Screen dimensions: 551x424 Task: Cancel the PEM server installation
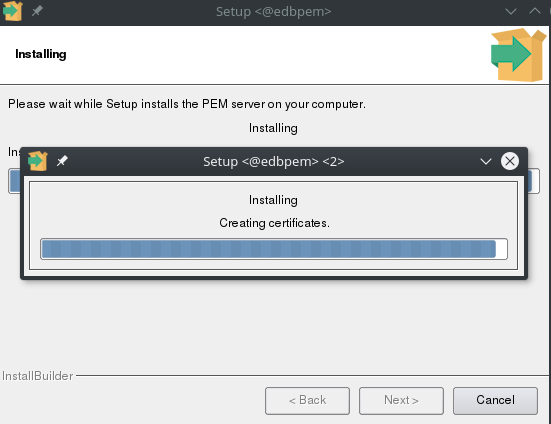pos(495,401)
